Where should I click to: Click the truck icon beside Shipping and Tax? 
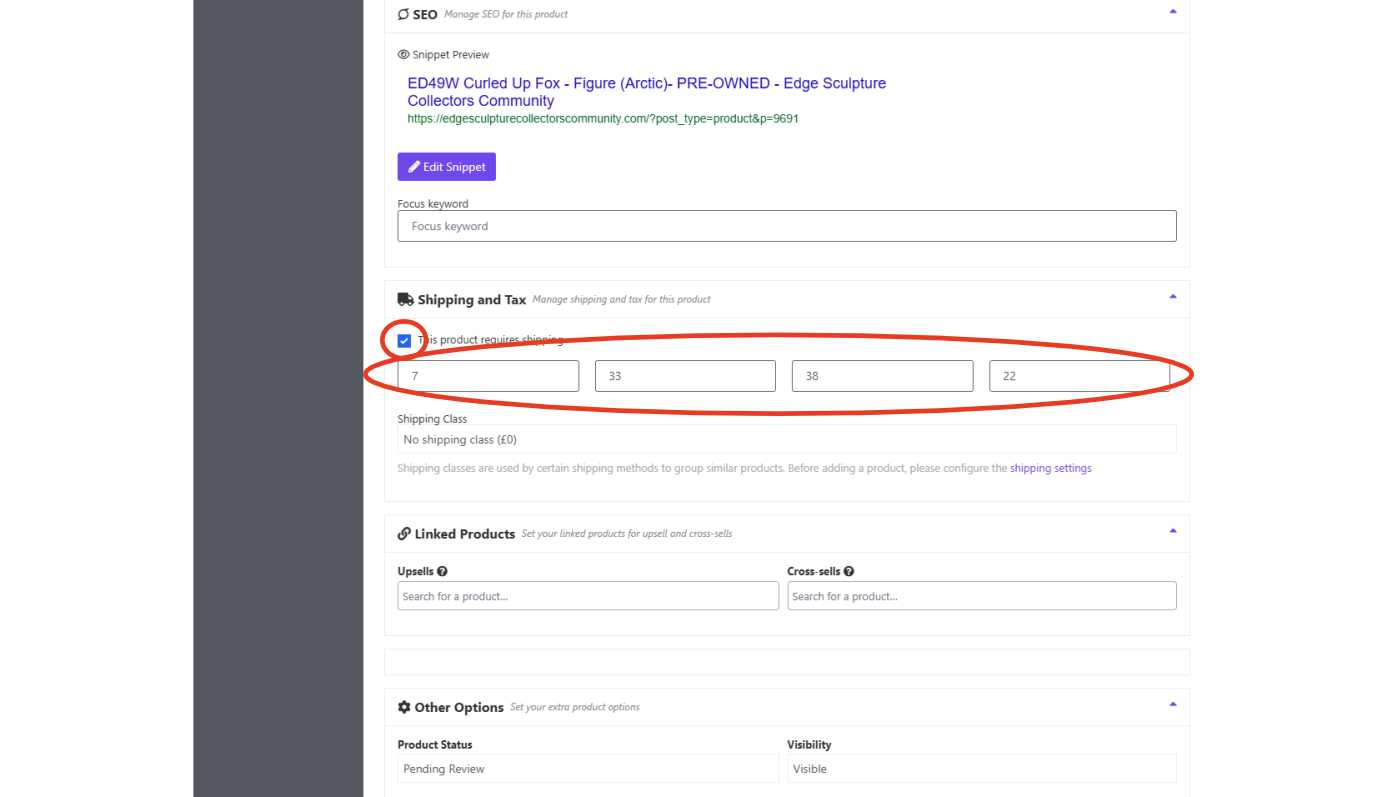(405, 299)
